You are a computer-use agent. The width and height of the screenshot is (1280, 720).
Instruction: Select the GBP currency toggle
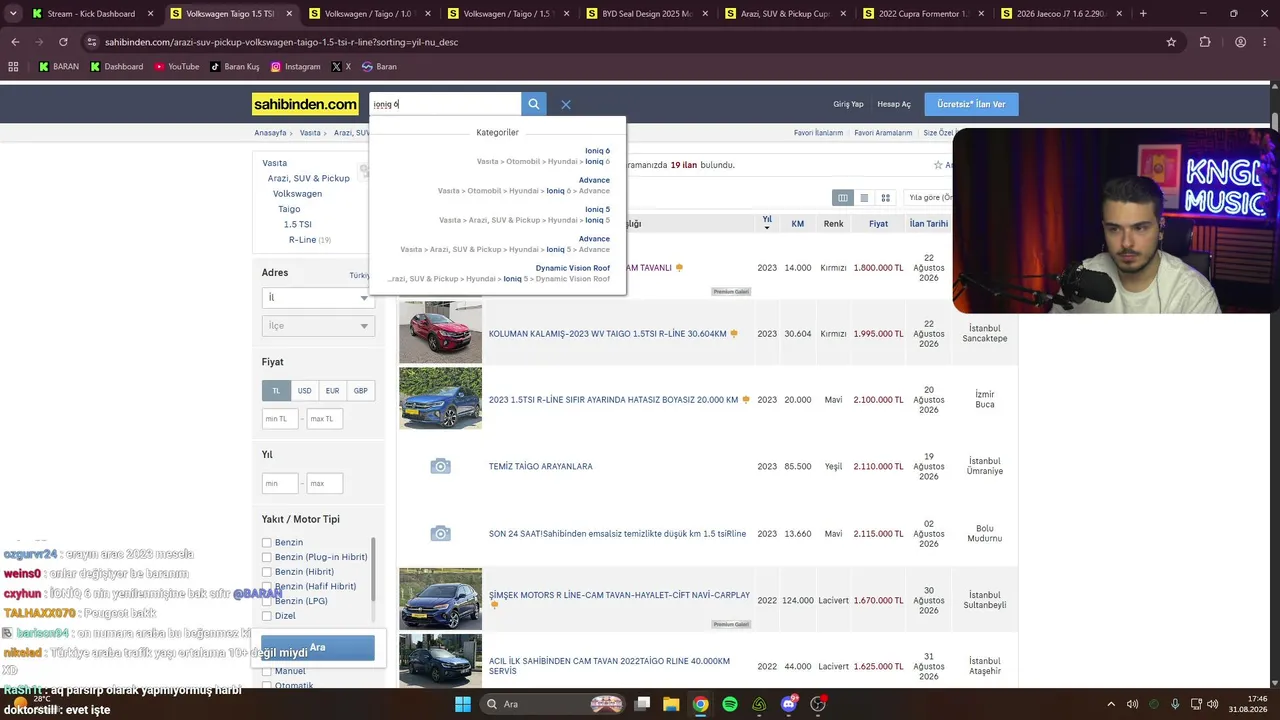[x=360, y=391]
